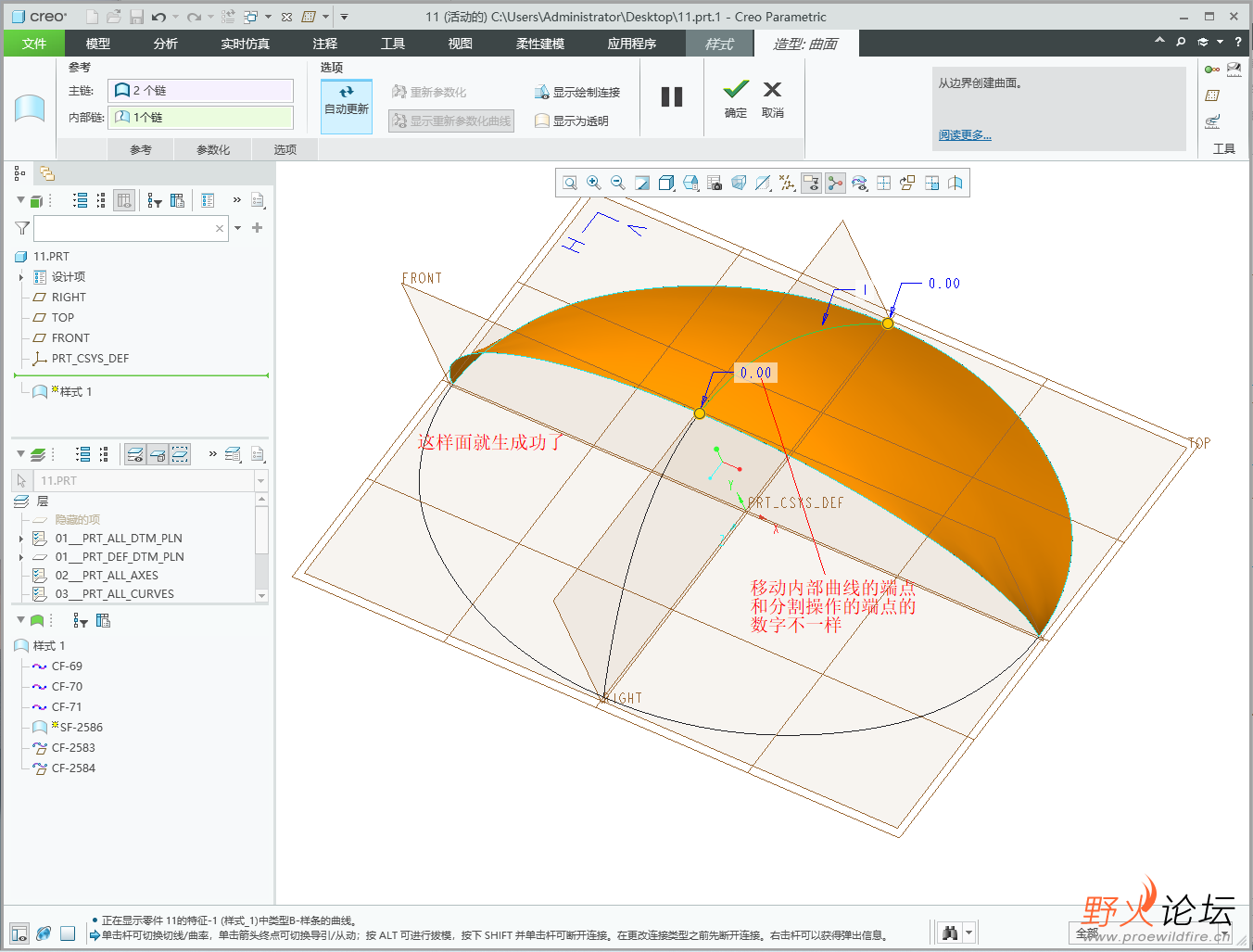Switch to the 分析 ribbon tab
This screenshot has width=1253, height=952.
click(x=166, y=44)
